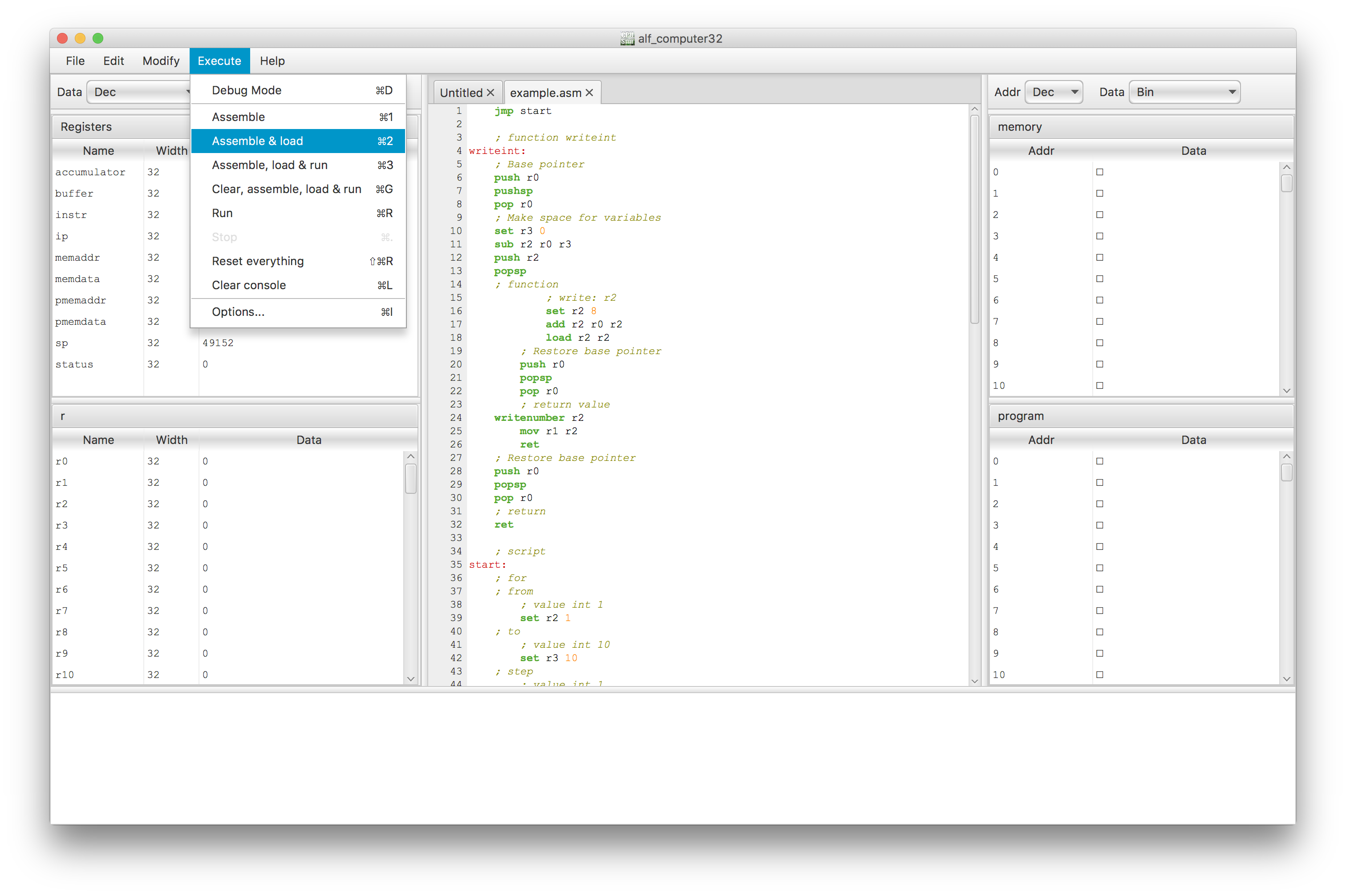
Task: Choose Reset everything
Action: 298,261
